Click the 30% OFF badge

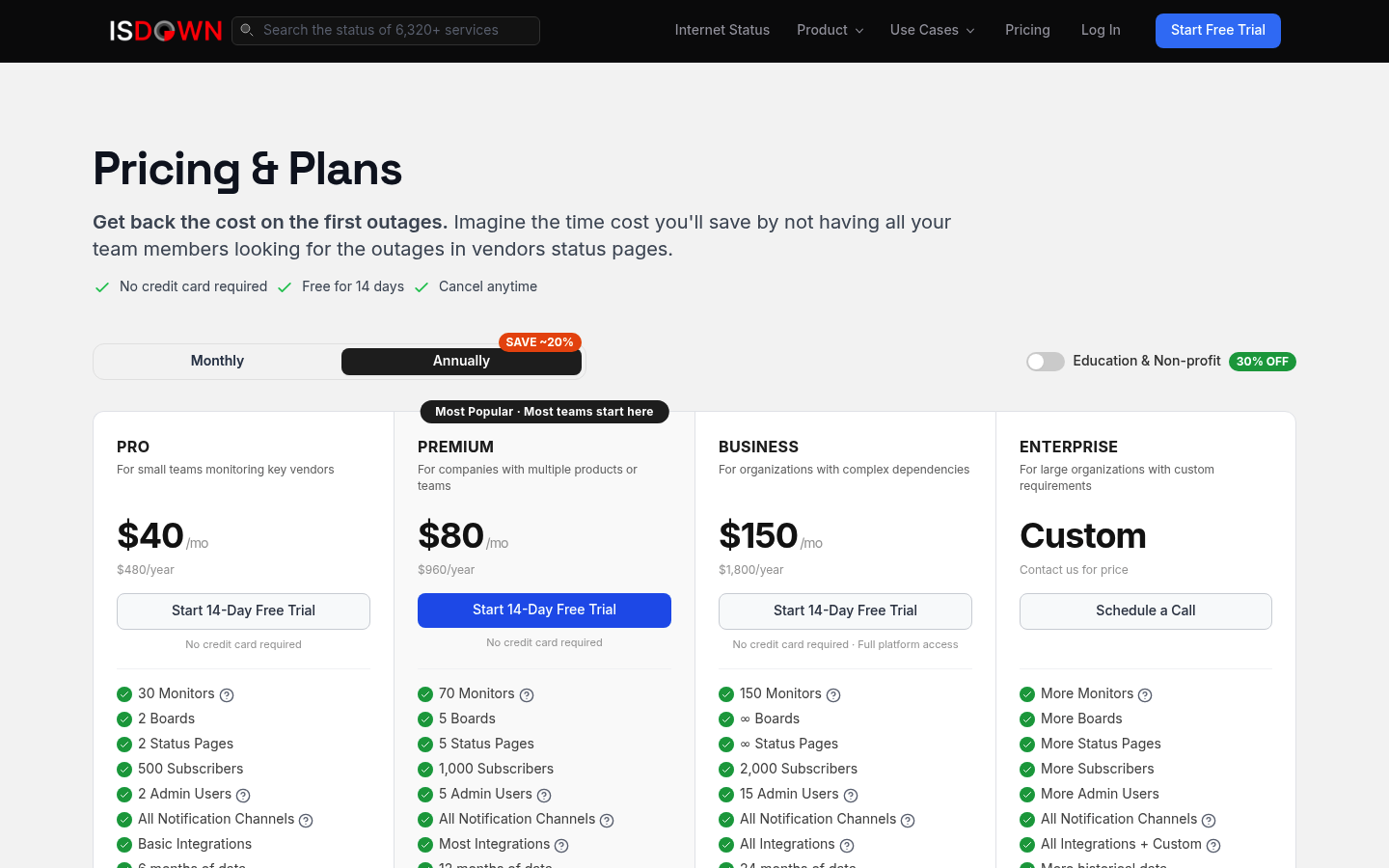(1263, 362)
